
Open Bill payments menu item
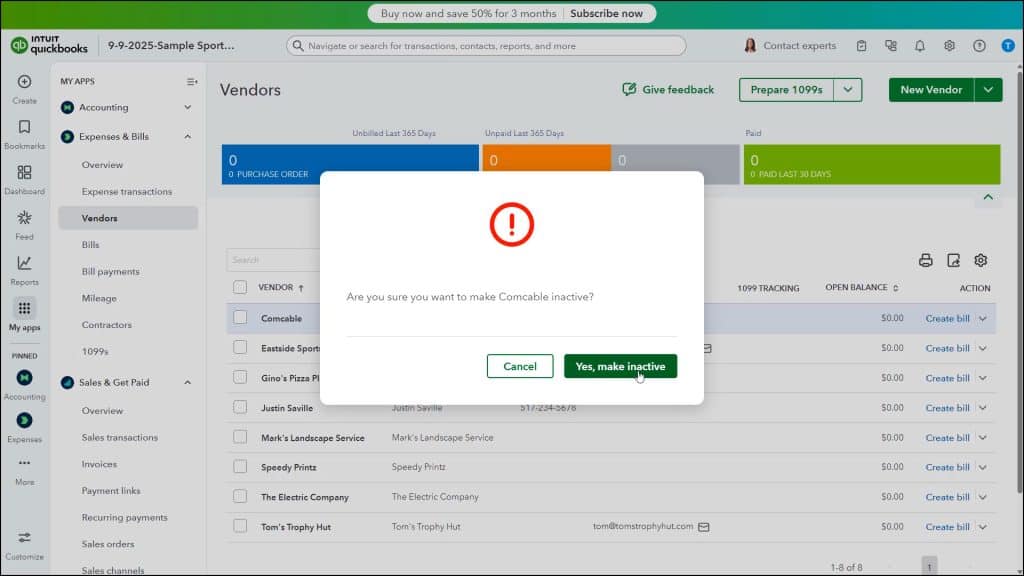coord(110,272)
